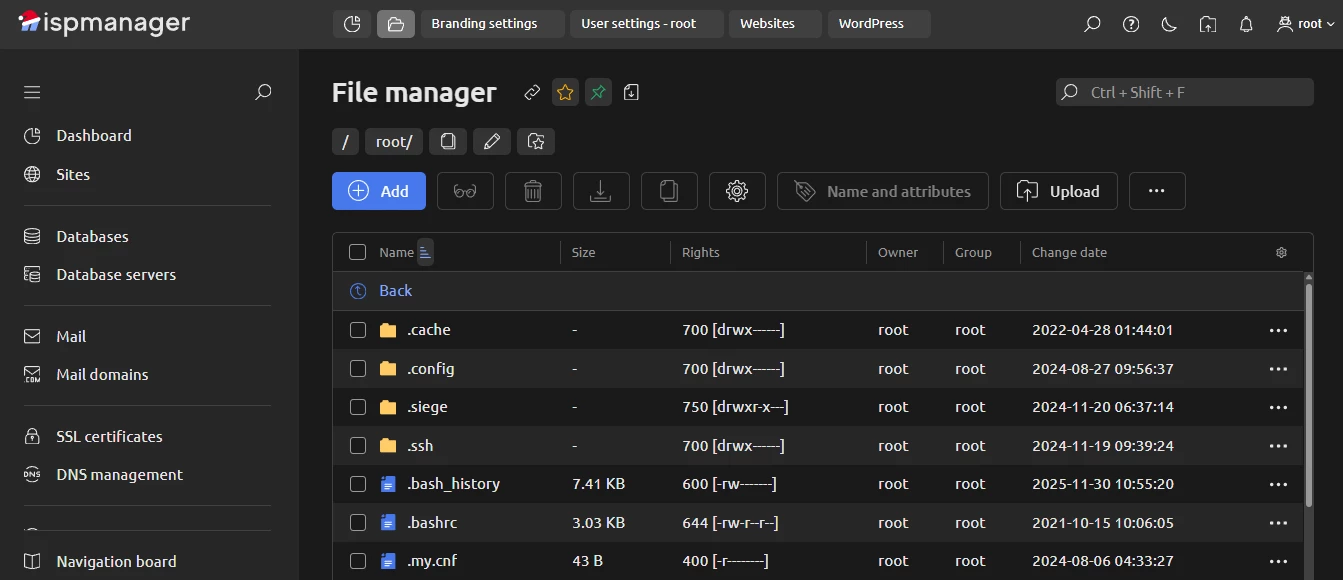This screenshot has width=1343, height=580.
Task: Pin the File manager module
Action: (x=598, y=91)
